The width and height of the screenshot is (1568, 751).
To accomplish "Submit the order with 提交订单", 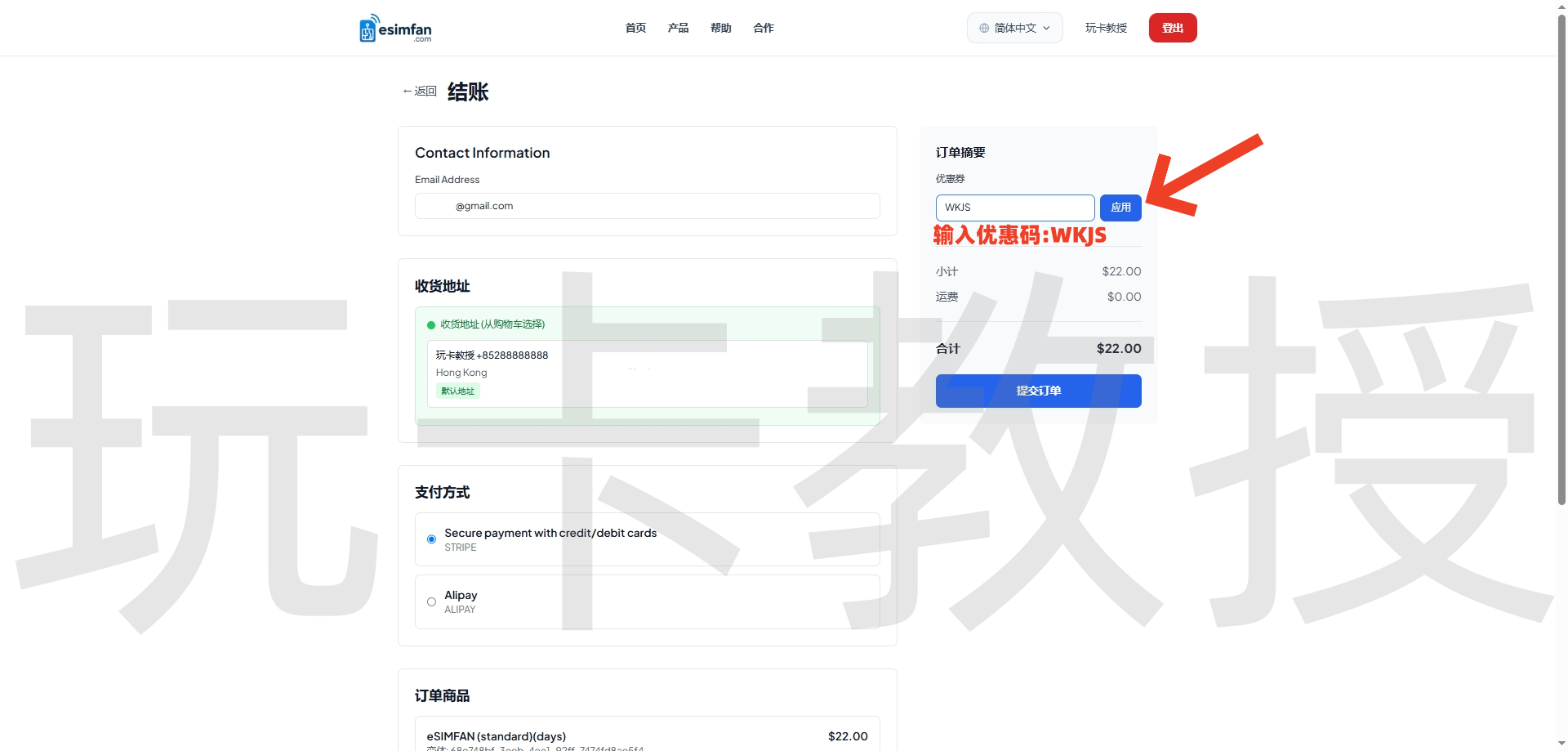I will 1039,391.
